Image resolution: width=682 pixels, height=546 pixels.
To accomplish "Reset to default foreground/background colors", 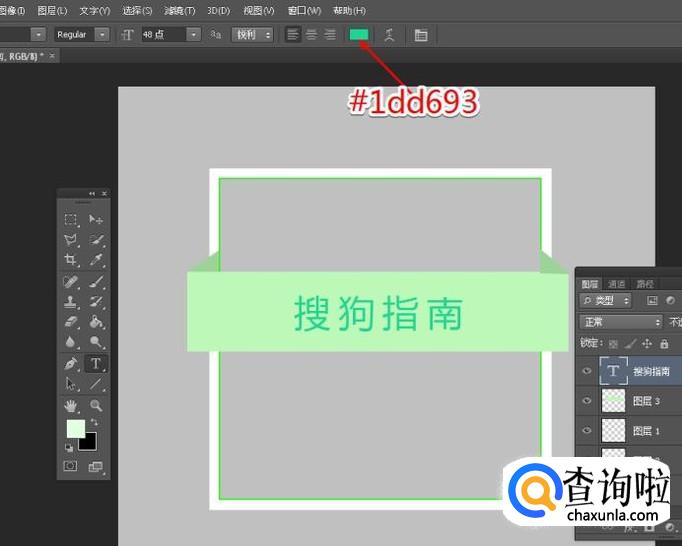I will tap(69, 447).
